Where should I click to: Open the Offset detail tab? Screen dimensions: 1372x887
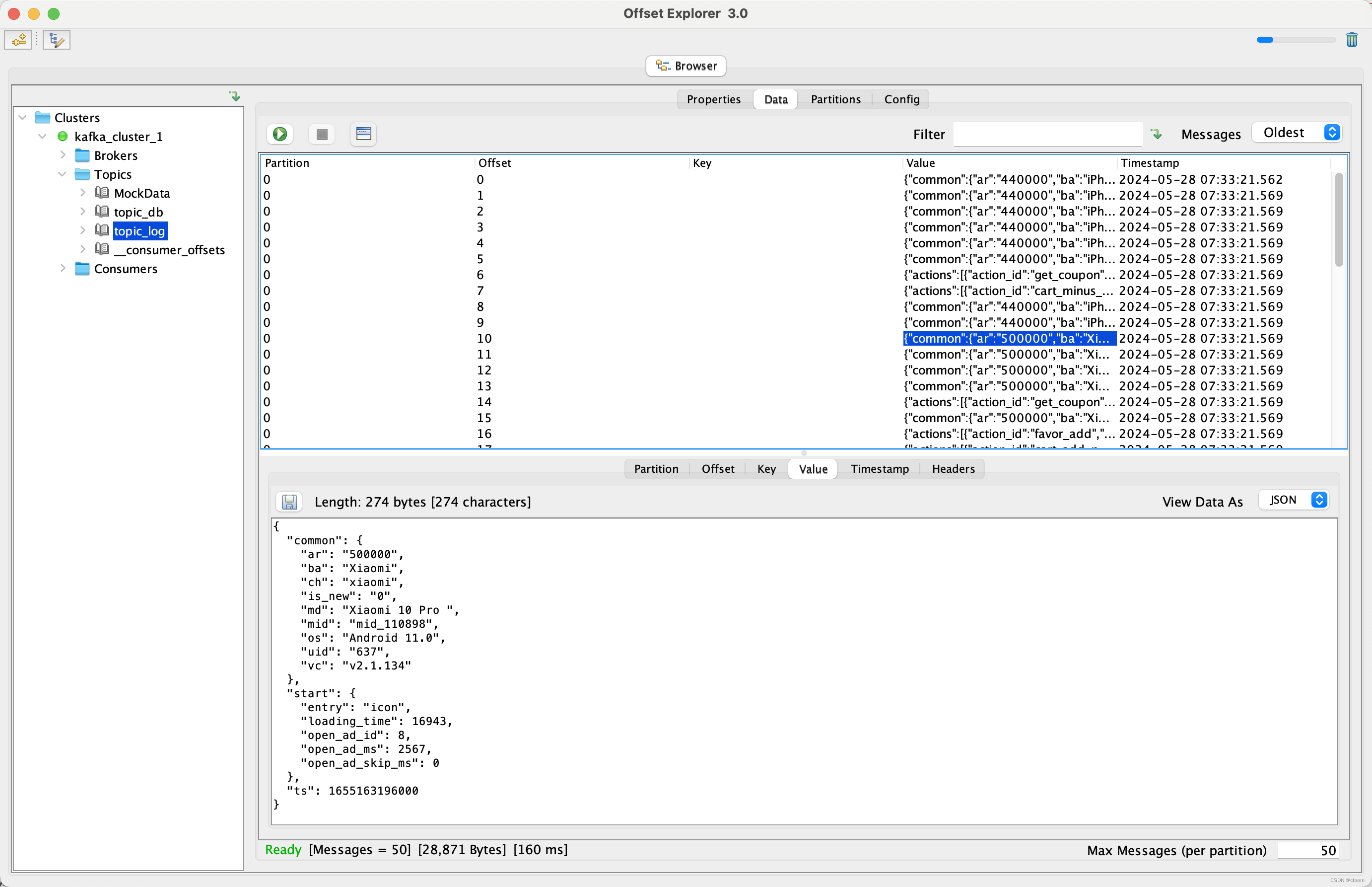tap(718, 469)
